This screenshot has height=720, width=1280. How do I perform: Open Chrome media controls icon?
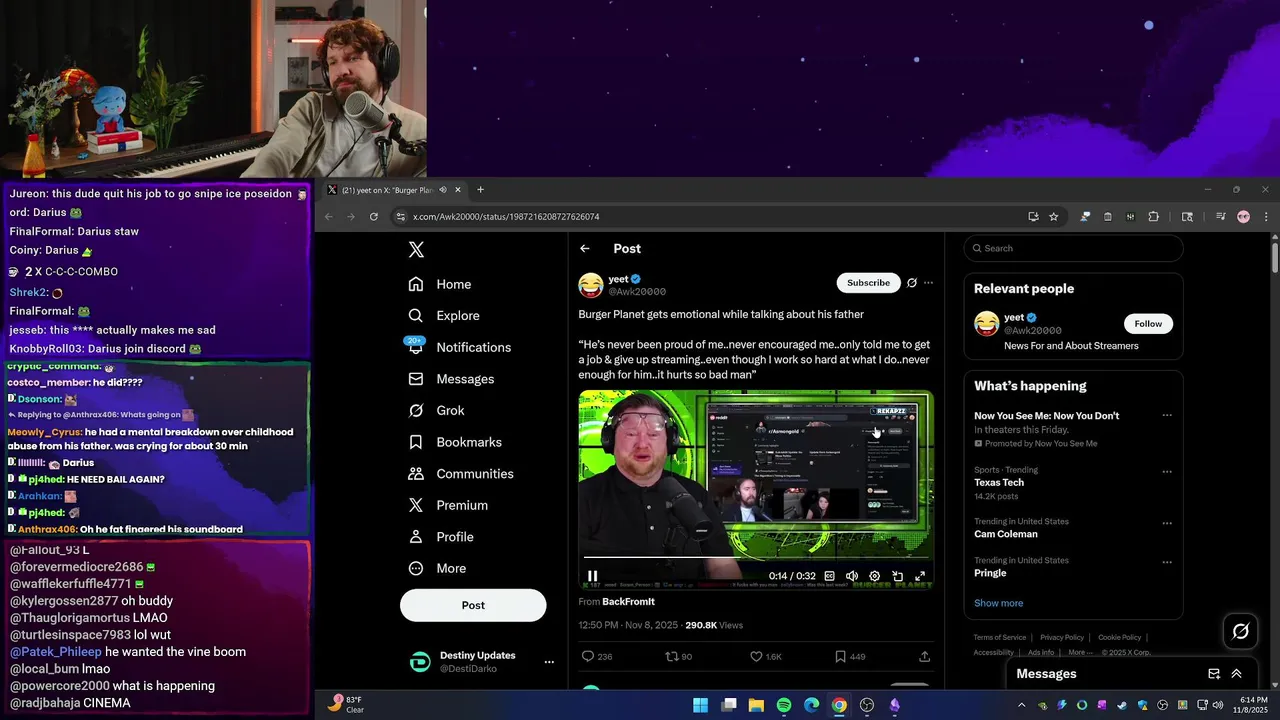[1220, 216]
